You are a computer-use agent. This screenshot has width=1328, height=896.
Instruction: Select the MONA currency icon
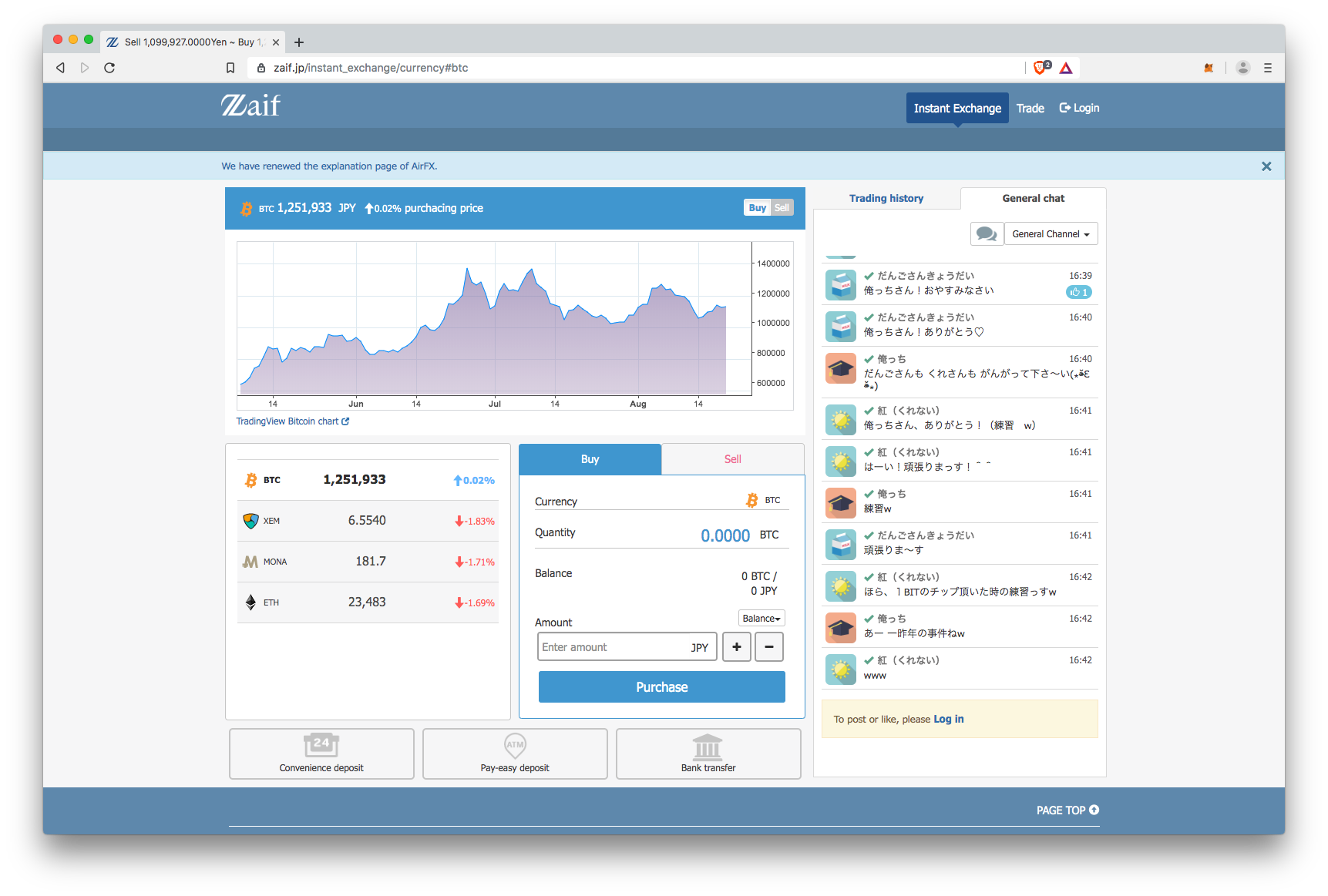[250, 562]
